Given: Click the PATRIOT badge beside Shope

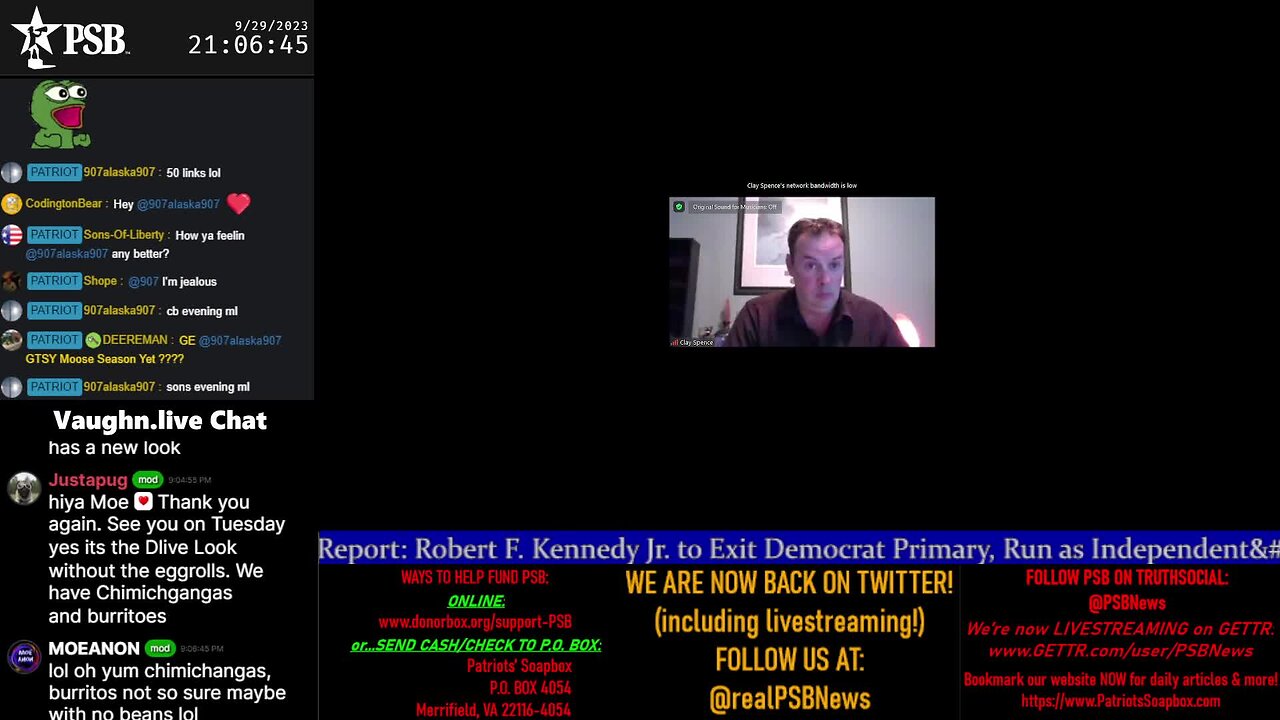Looking at the screenshot, I should point(54,281).
